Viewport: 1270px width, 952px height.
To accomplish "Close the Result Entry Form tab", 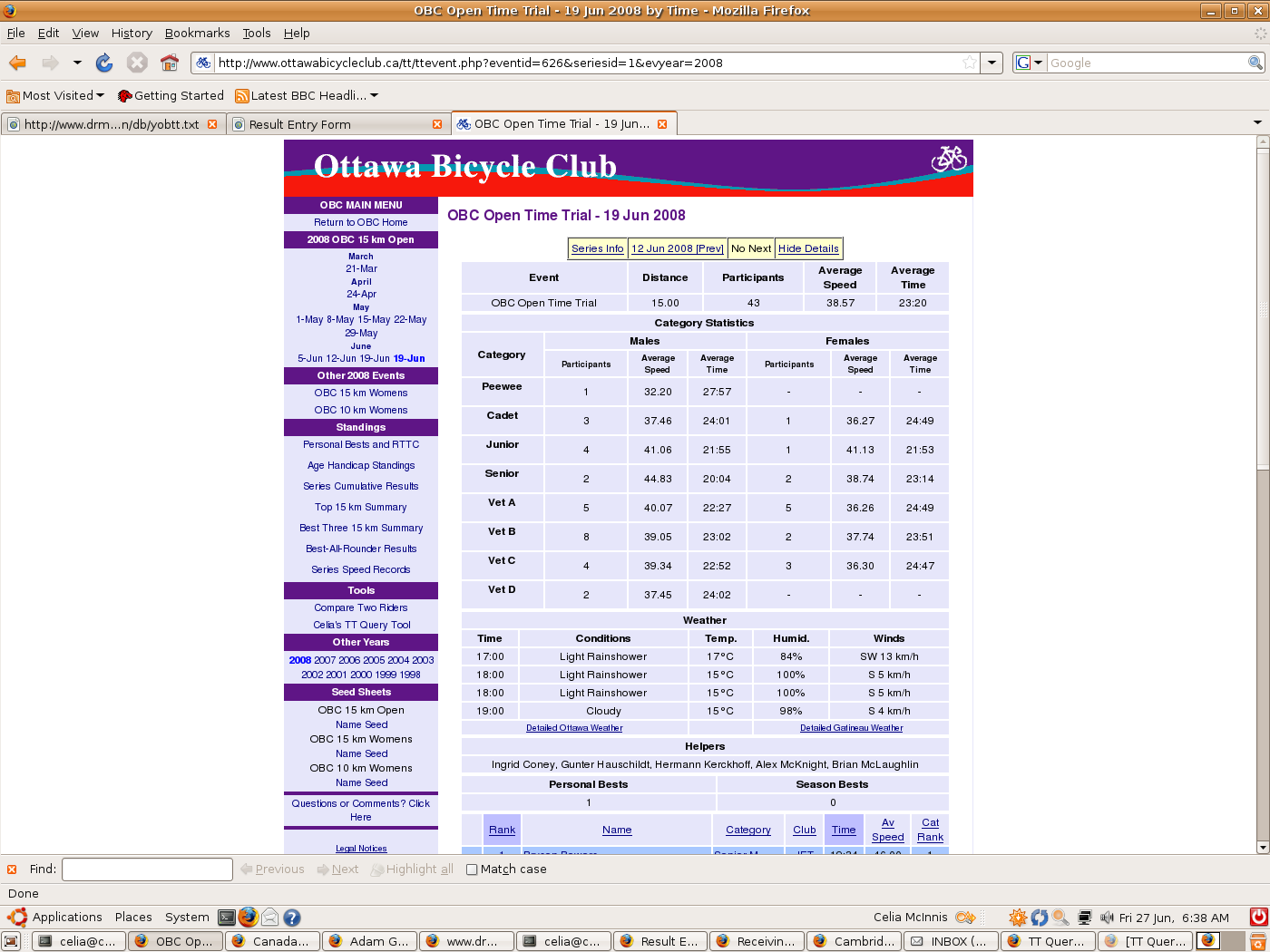I will pos(437,124).
